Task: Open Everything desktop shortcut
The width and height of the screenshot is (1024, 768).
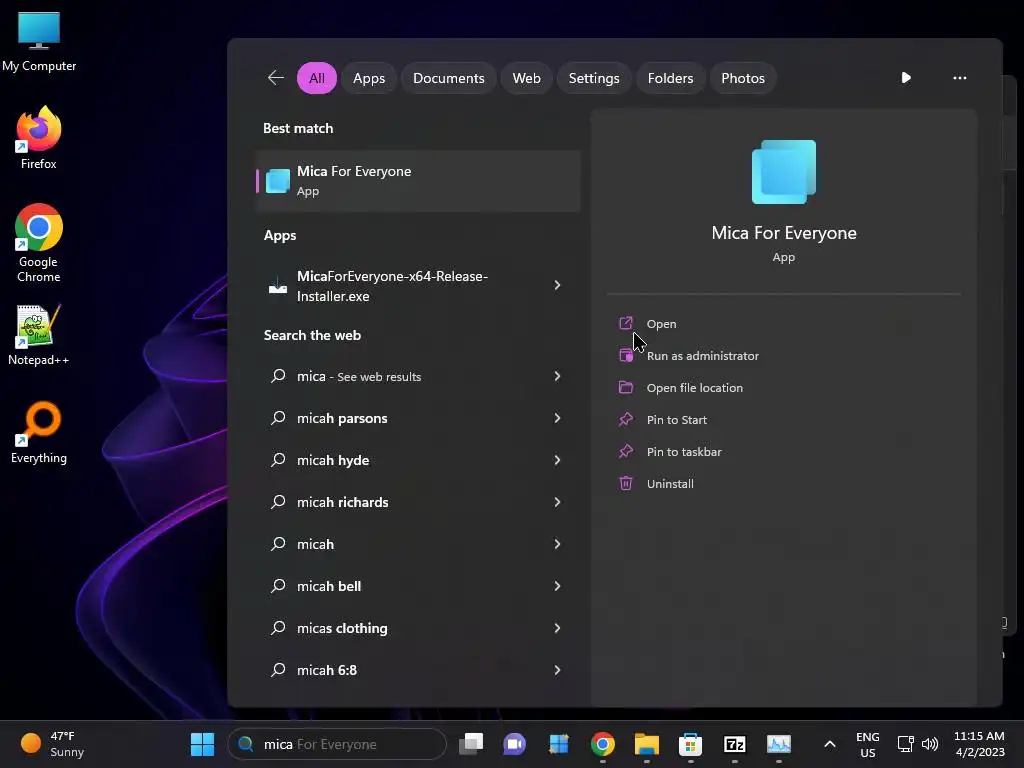Action: pos(39,432)
